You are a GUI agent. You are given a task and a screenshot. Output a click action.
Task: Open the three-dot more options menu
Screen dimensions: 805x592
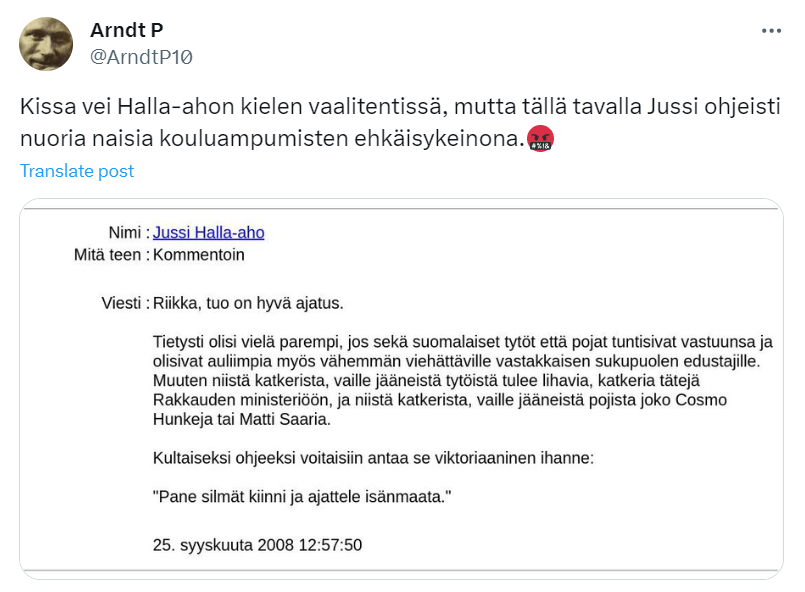click(771, 31)
